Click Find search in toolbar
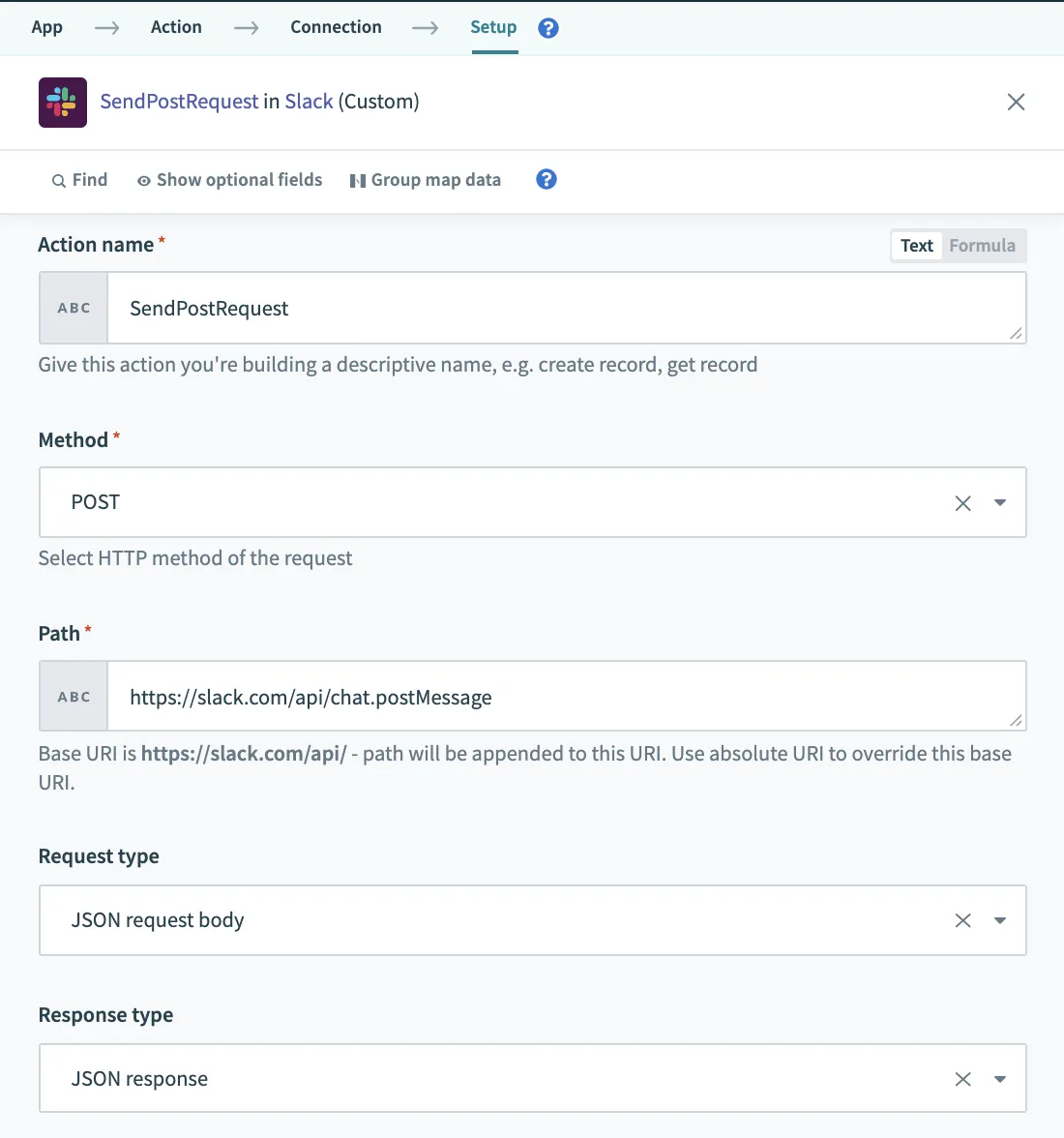Viewport: 1064px width, 1138px height. pyautogui.click(x=80, y=180)
